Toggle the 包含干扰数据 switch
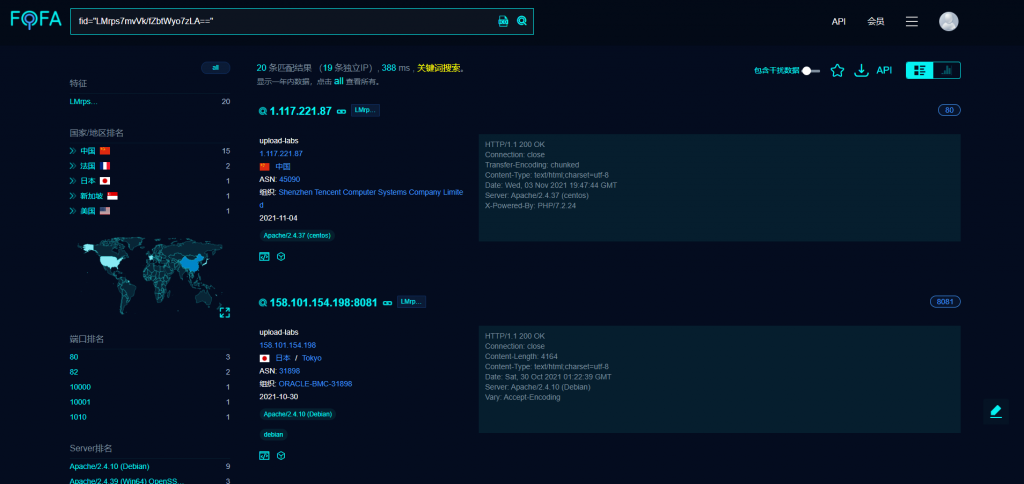 click(810, 71)
